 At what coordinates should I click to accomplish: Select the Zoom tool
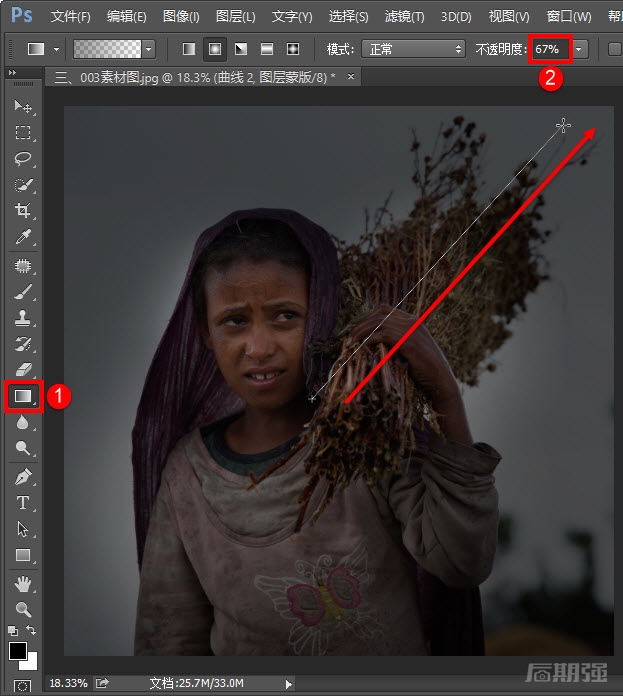pyautogui.click(x=23, y=609)
